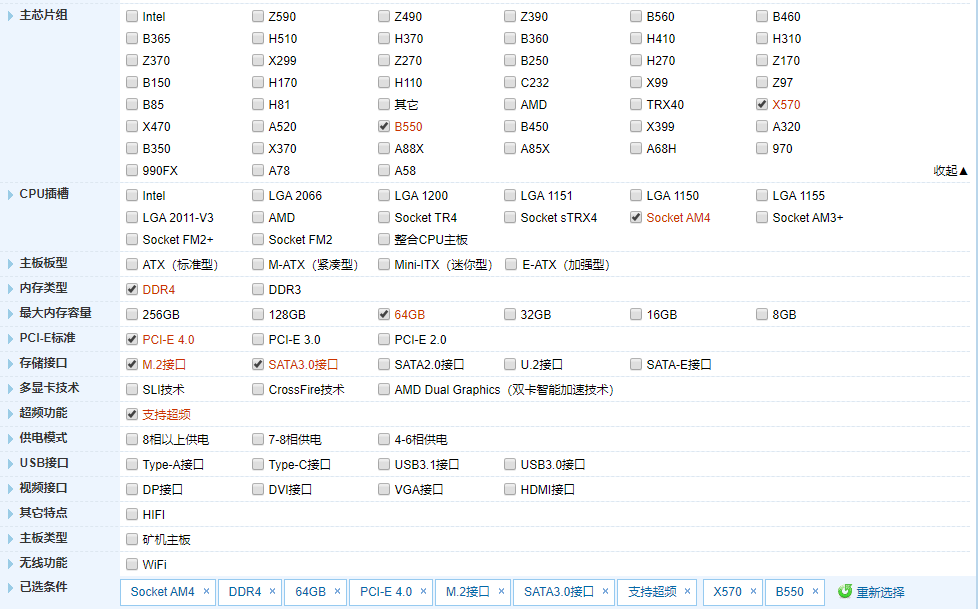Remove the Socket AM4 filter tag
This screenshot has width=978, height=609.
(x=204, y=592)
